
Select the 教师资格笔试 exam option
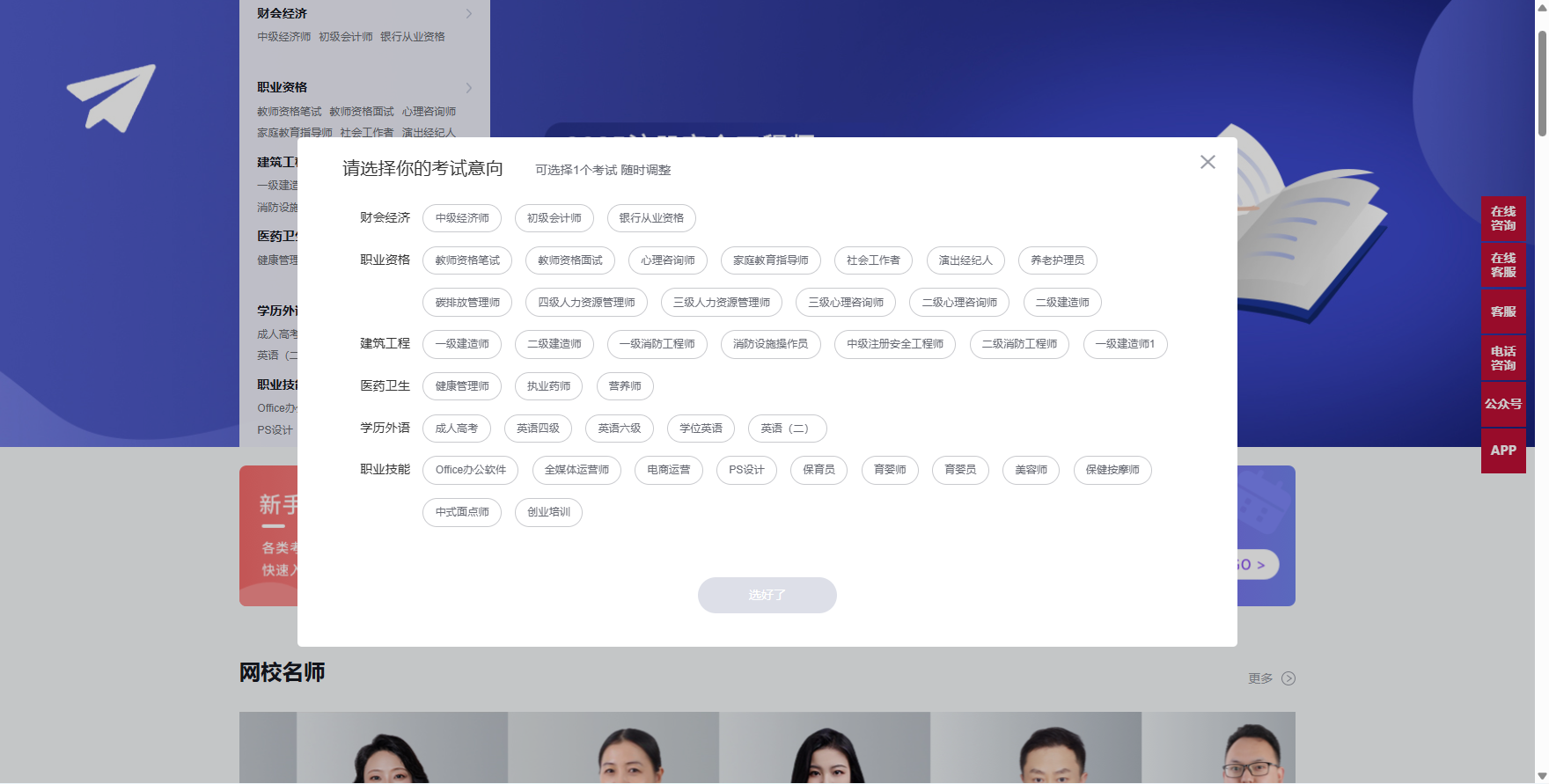467,260
